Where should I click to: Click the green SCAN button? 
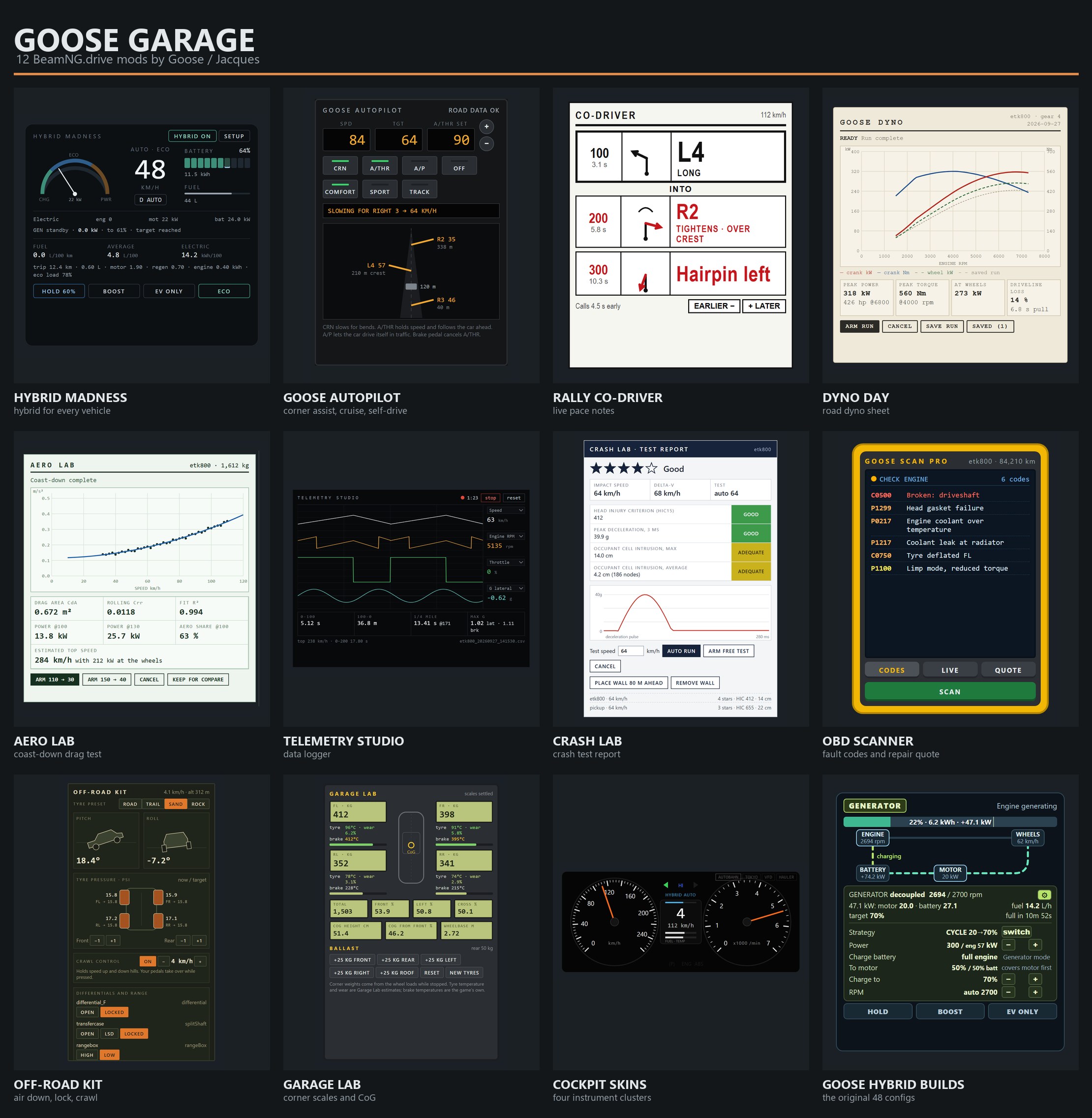click(x=950, y=691)
